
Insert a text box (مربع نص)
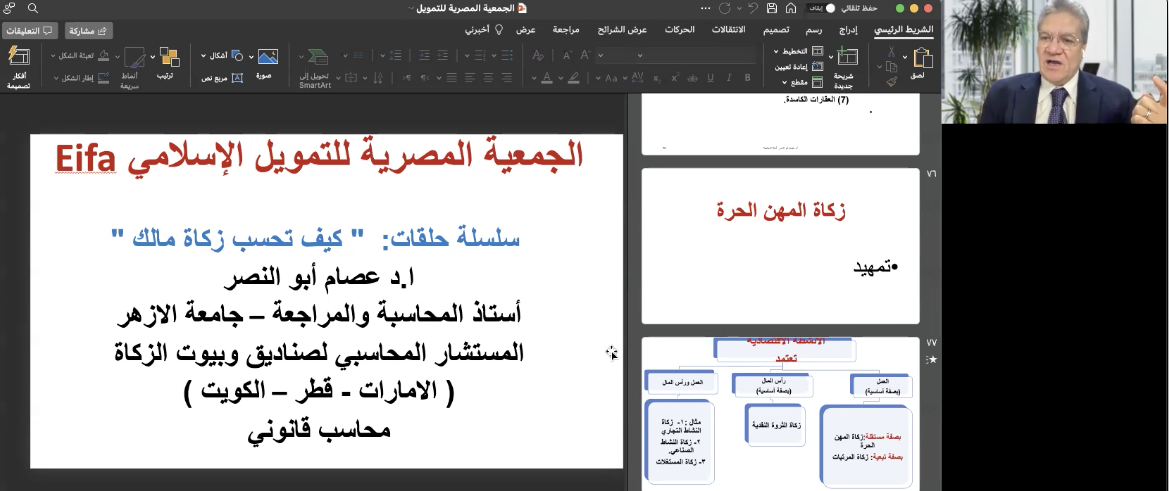tap(222, 77)
